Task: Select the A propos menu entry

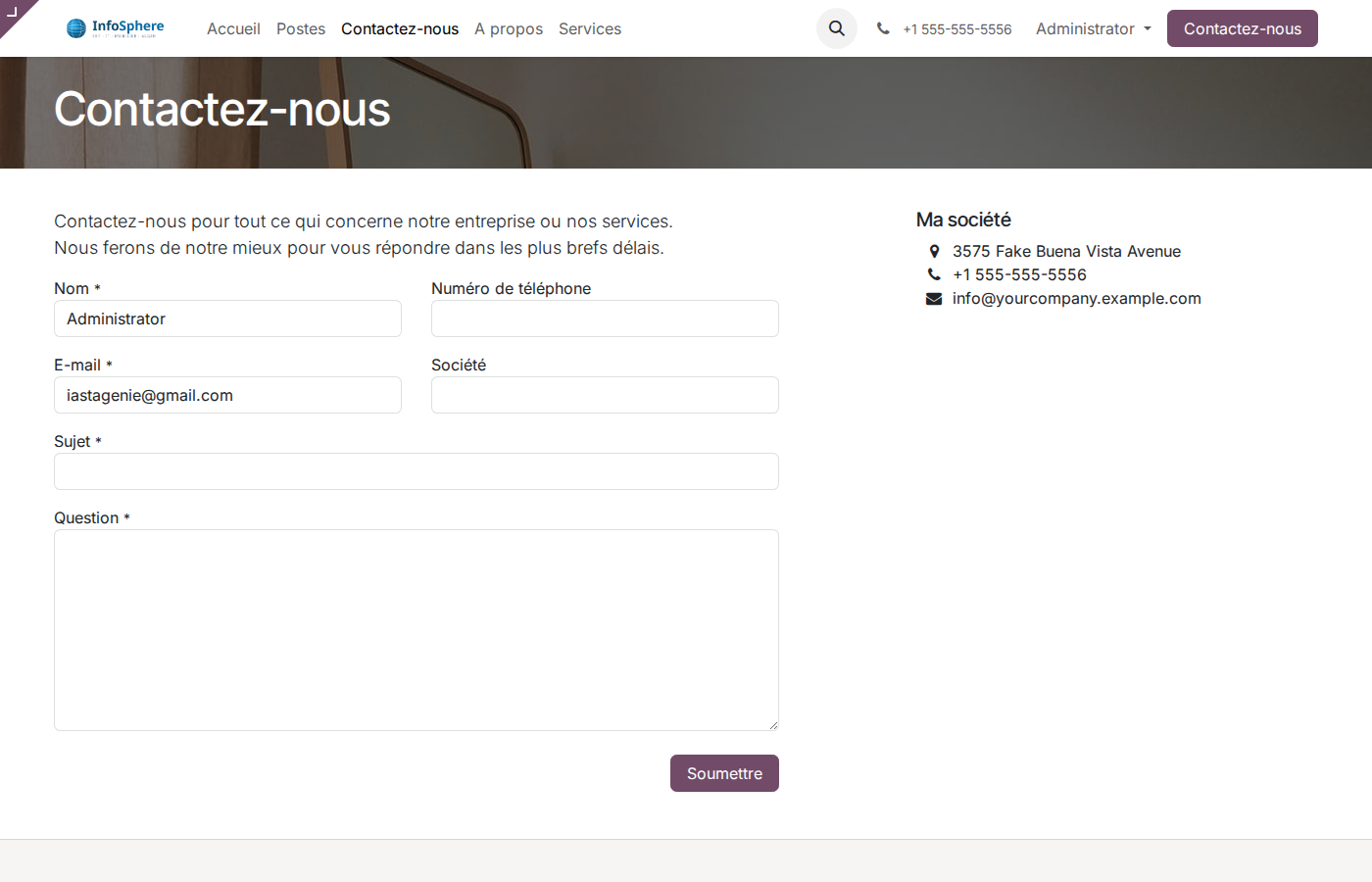Action: tap(509, 28)
